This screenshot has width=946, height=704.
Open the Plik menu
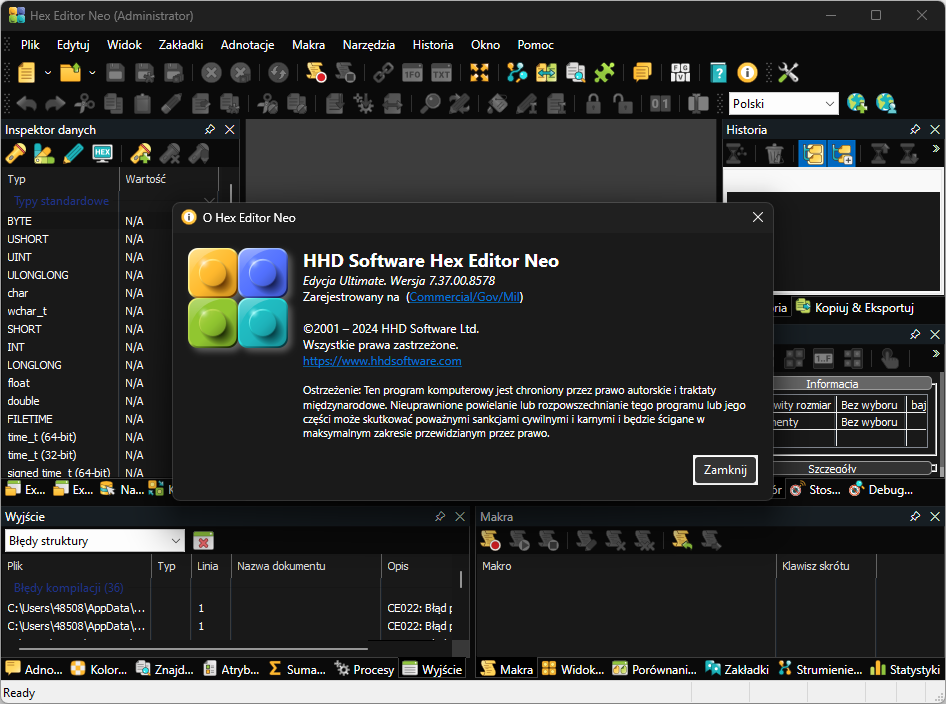(30, 45)
